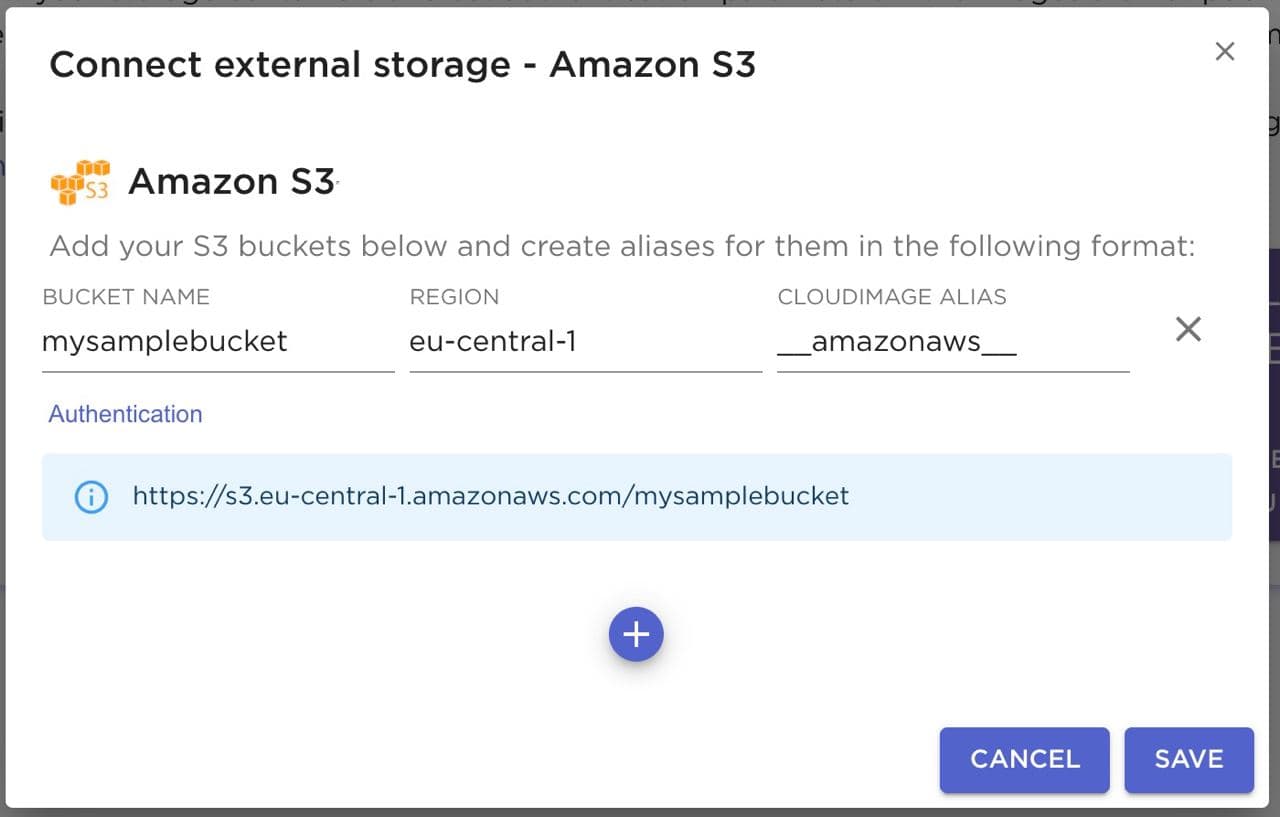Close the Connect external storage dialog

pos(1224,52)
